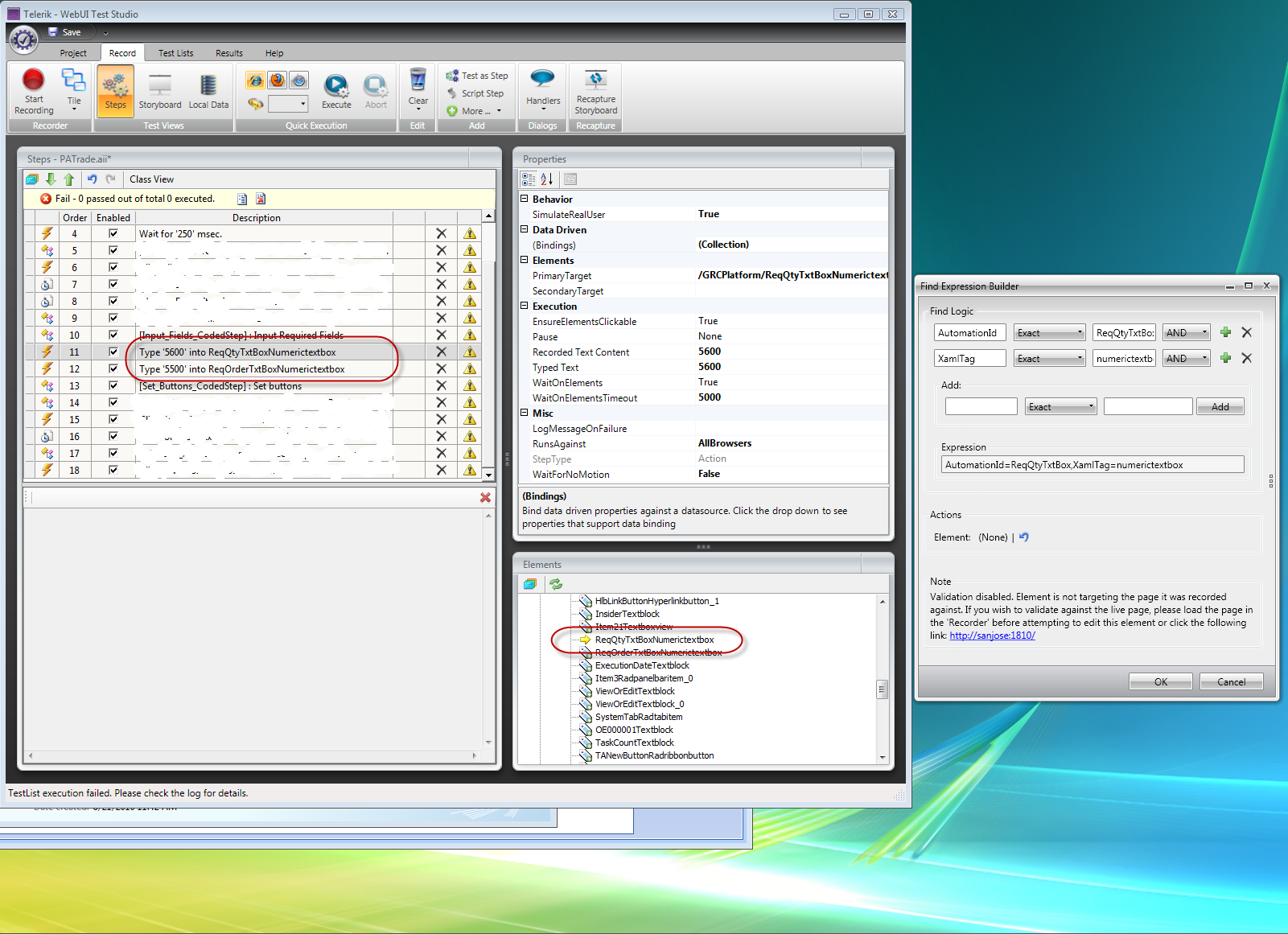
Task: Open the Handlers dialogs option
Action: [x=543, y=88]
